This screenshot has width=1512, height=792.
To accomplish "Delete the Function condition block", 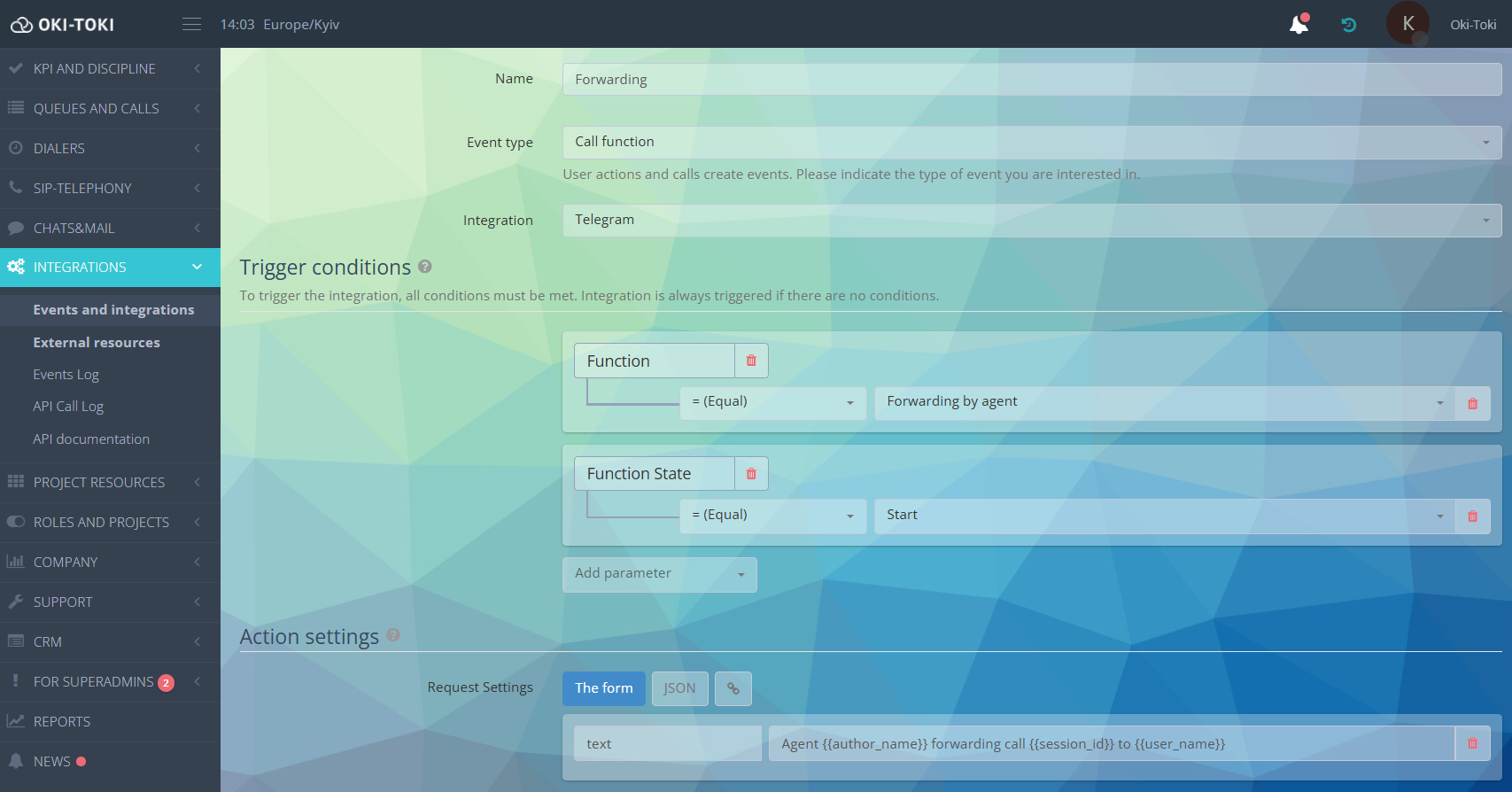I will click(x=751, y=361).
